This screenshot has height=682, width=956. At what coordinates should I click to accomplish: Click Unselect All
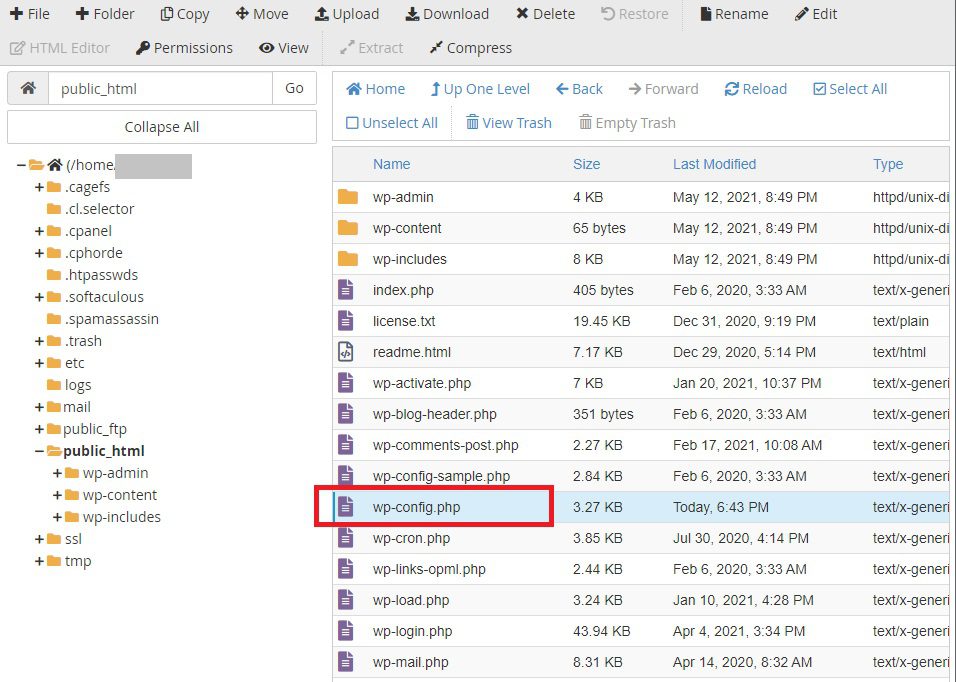point(391,123)
